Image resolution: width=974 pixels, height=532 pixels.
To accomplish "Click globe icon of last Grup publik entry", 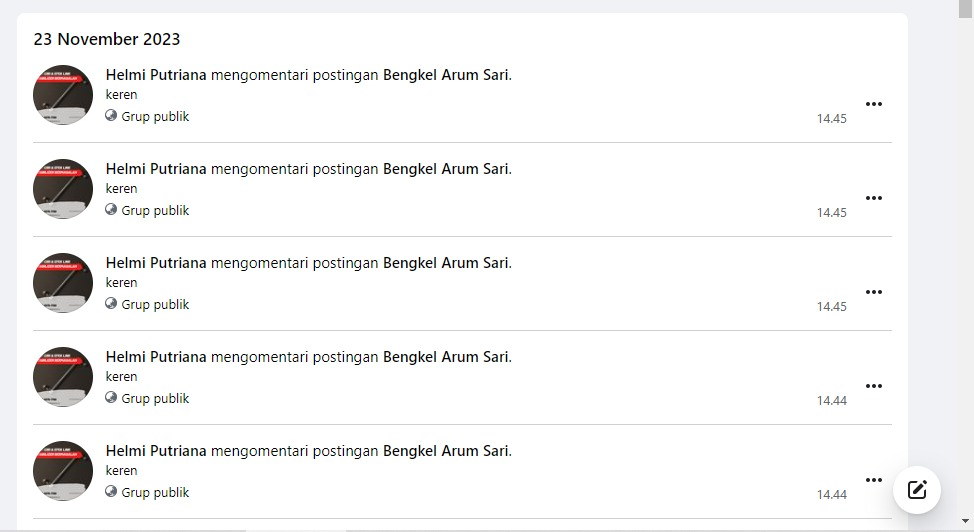I will tap(111, 492).
